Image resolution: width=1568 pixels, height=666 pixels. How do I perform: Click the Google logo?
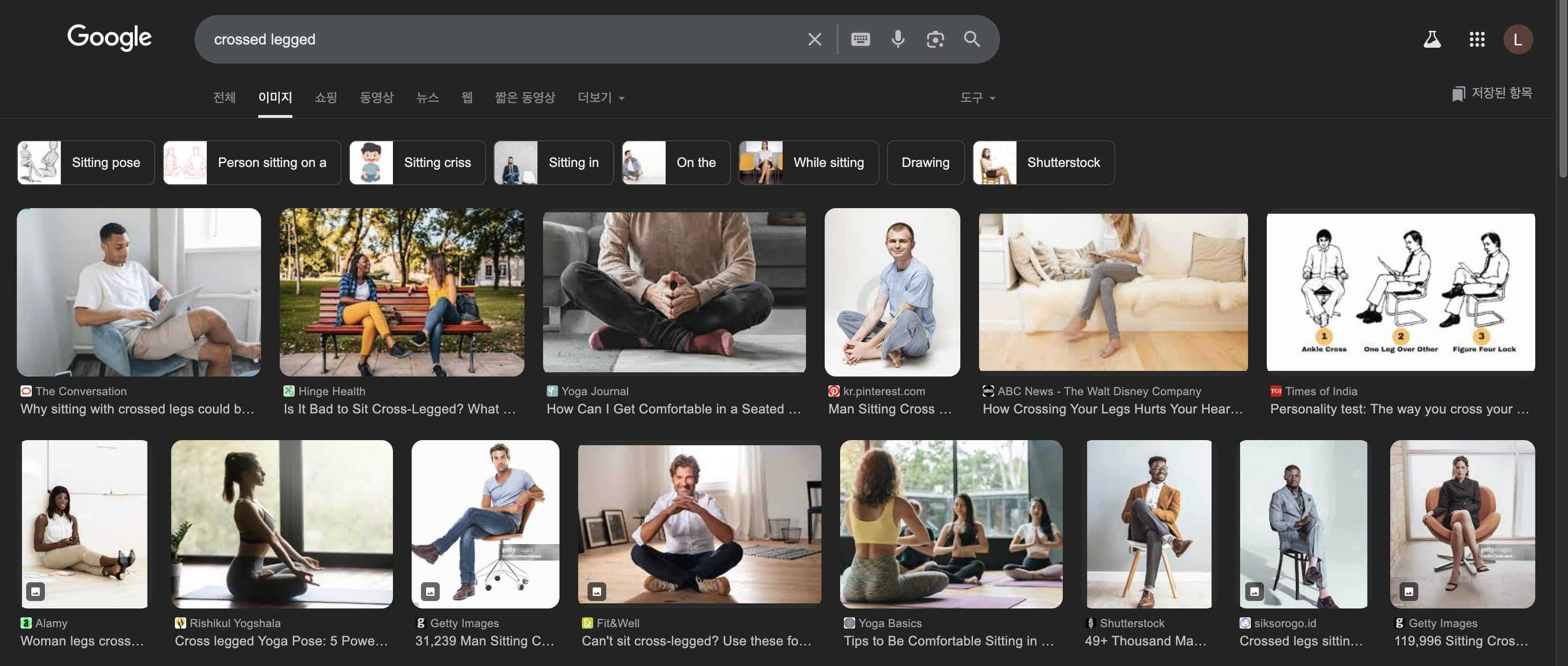coord(109,38)
